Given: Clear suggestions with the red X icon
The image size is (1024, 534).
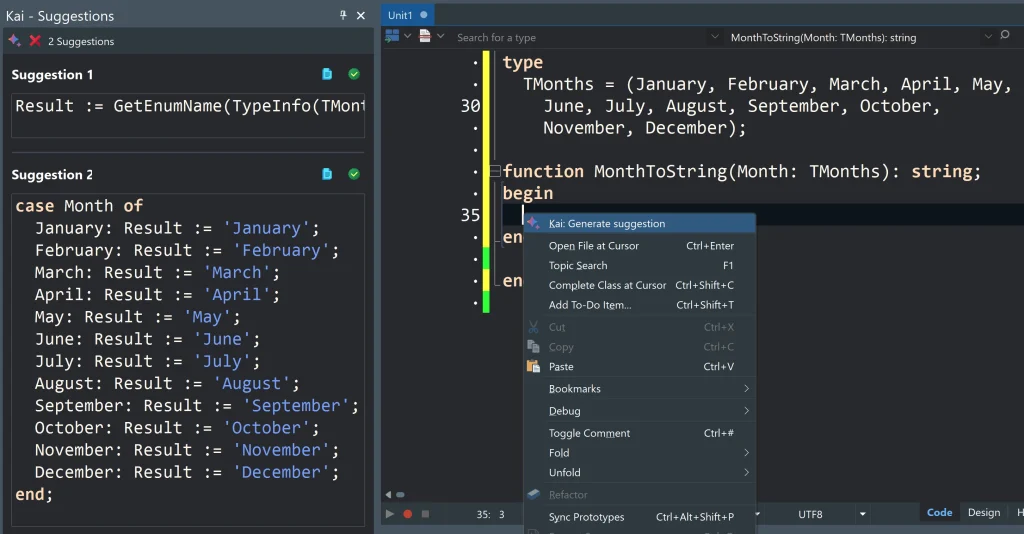Looking at the screenshot, I should tap(35, 41).
